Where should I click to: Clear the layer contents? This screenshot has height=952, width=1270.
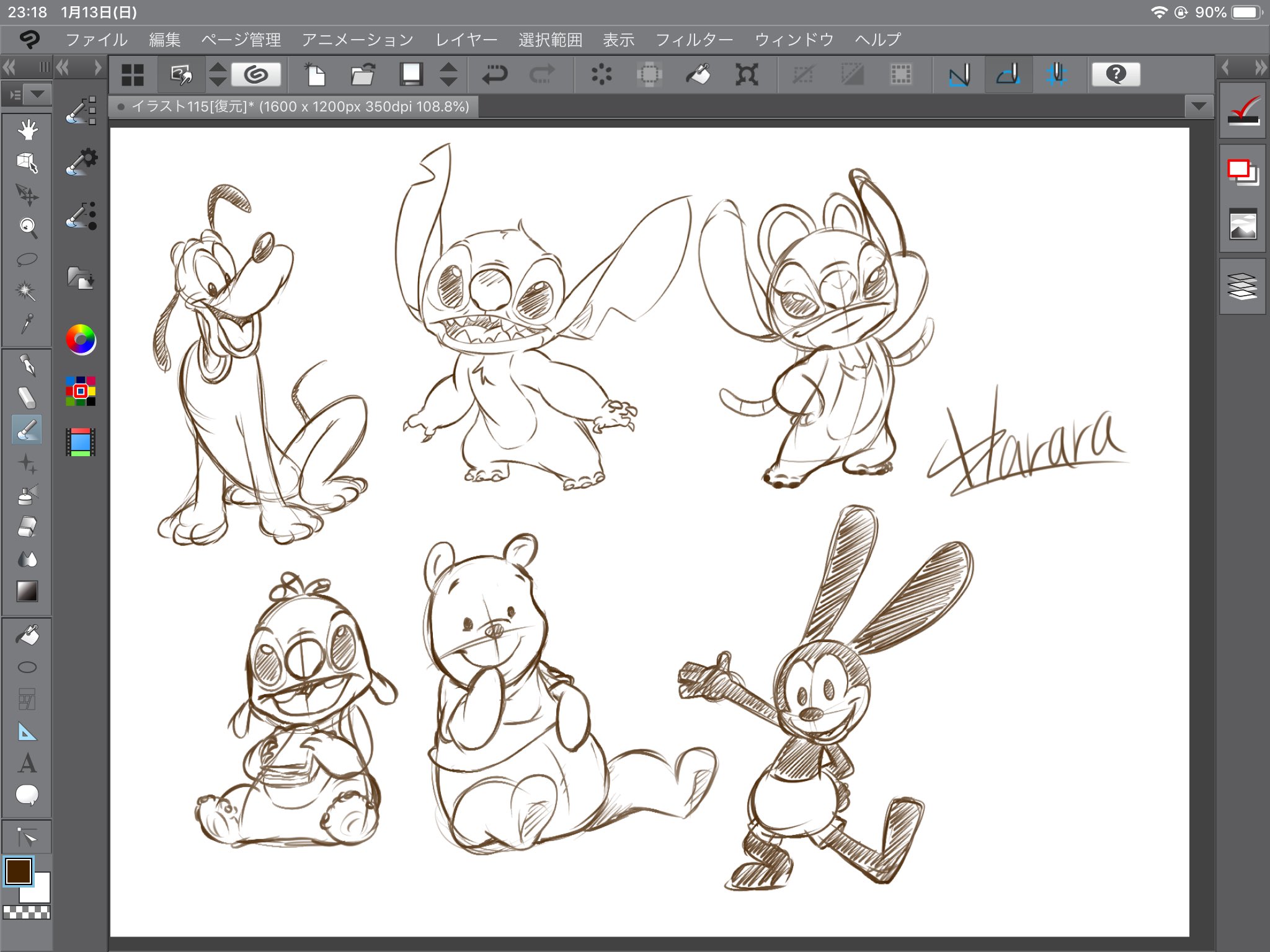(602, 74)
